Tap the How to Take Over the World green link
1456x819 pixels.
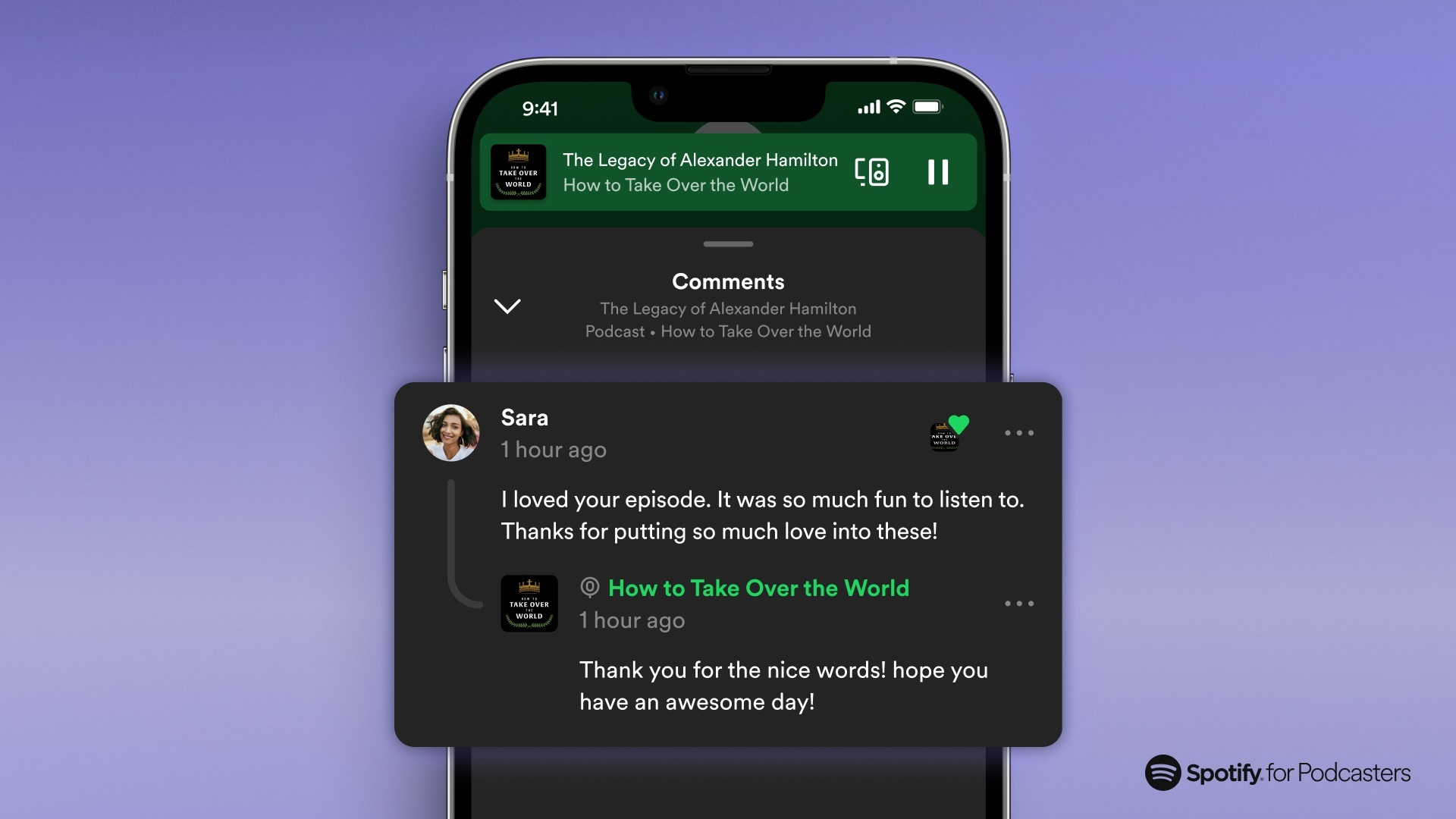[759, 589]
